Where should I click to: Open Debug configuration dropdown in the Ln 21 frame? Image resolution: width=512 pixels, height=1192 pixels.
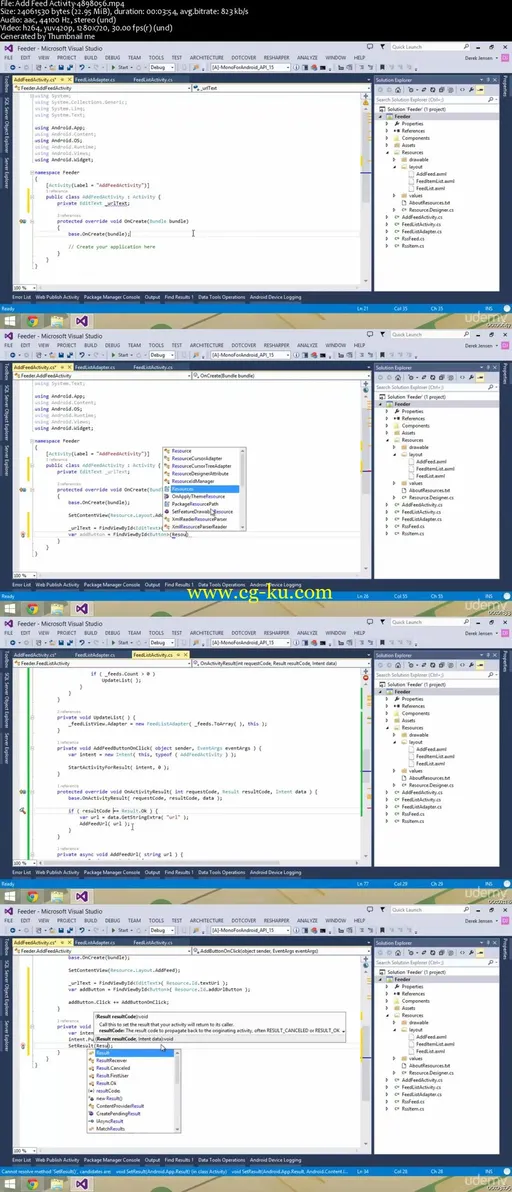point(162,67)
